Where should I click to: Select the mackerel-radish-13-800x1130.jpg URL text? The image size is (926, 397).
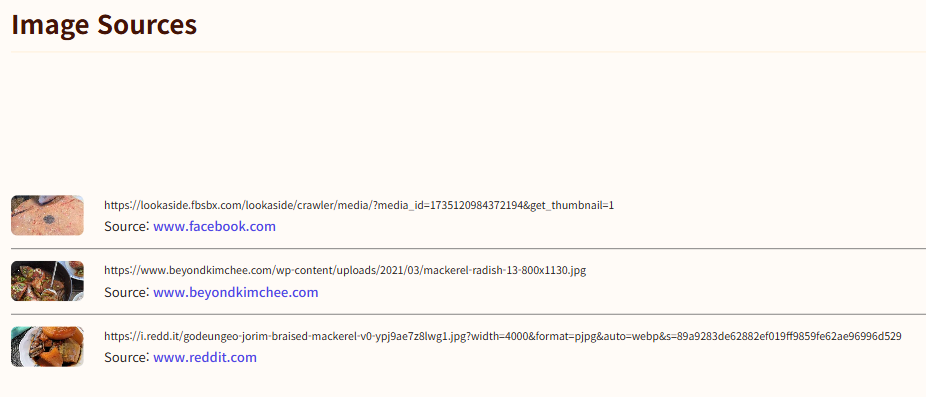coord(345,271)
